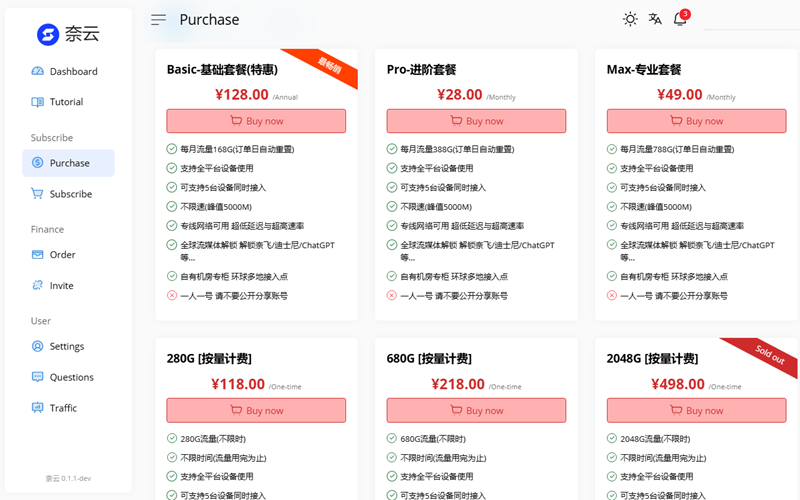Screen dimensions: 800x500
Task: Click the ¥498.00 price text
Action: point(678,384)
